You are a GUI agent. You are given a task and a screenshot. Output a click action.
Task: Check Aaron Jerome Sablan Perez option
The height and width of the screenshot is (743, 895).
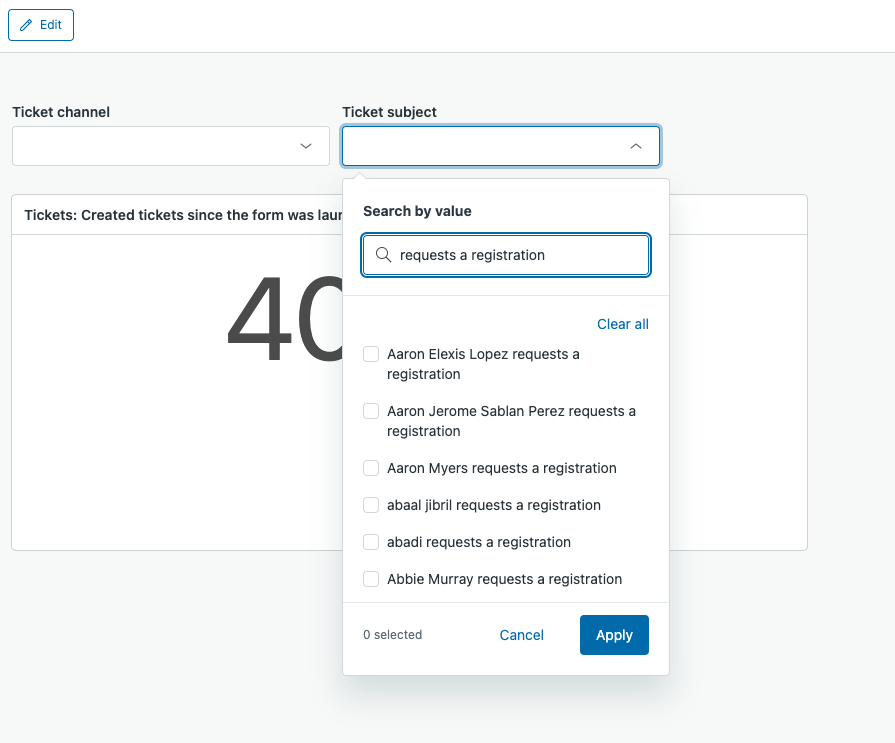[371, 411]
